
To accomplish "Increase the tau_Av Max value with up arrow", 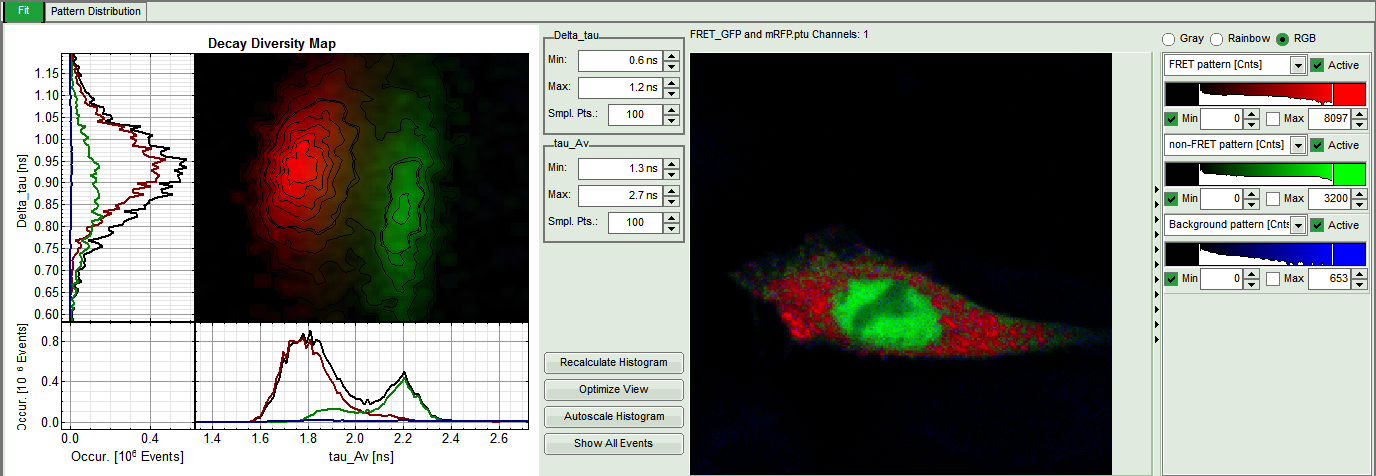I will click(x=671, y=191).
